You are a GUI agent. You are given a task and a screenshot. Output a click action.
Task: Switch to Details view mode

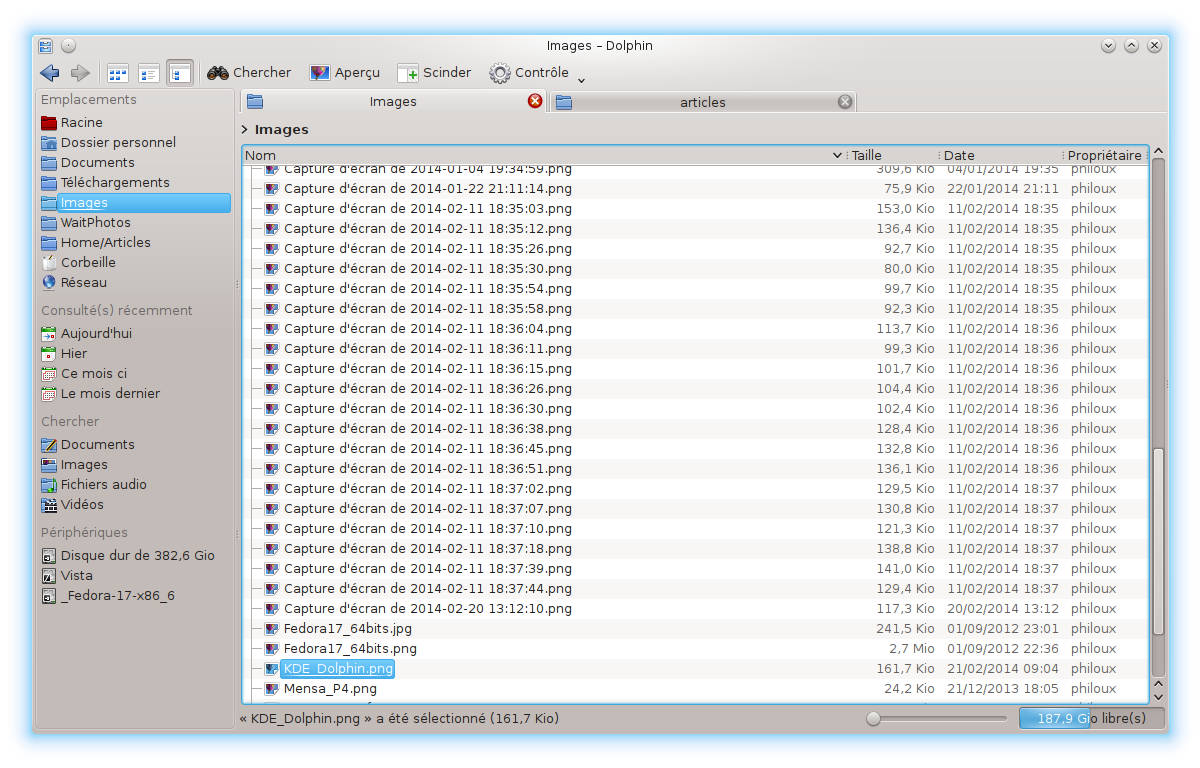tap(180, 73)
